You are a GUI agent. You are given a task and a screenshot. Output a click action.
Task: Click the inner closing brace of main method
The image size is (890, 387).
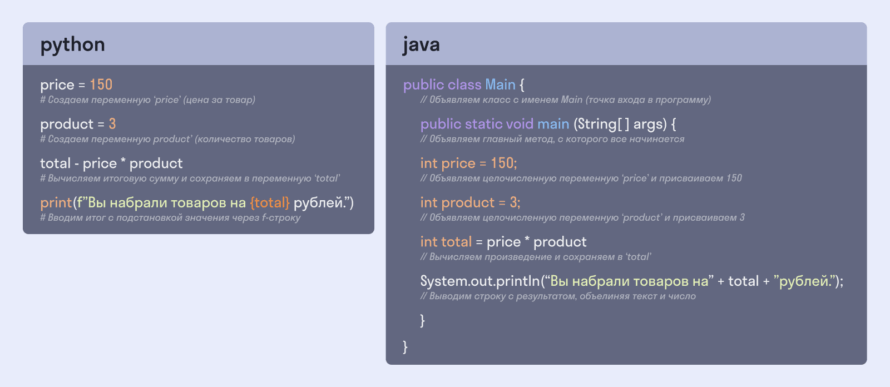click(x=422, y=321)
